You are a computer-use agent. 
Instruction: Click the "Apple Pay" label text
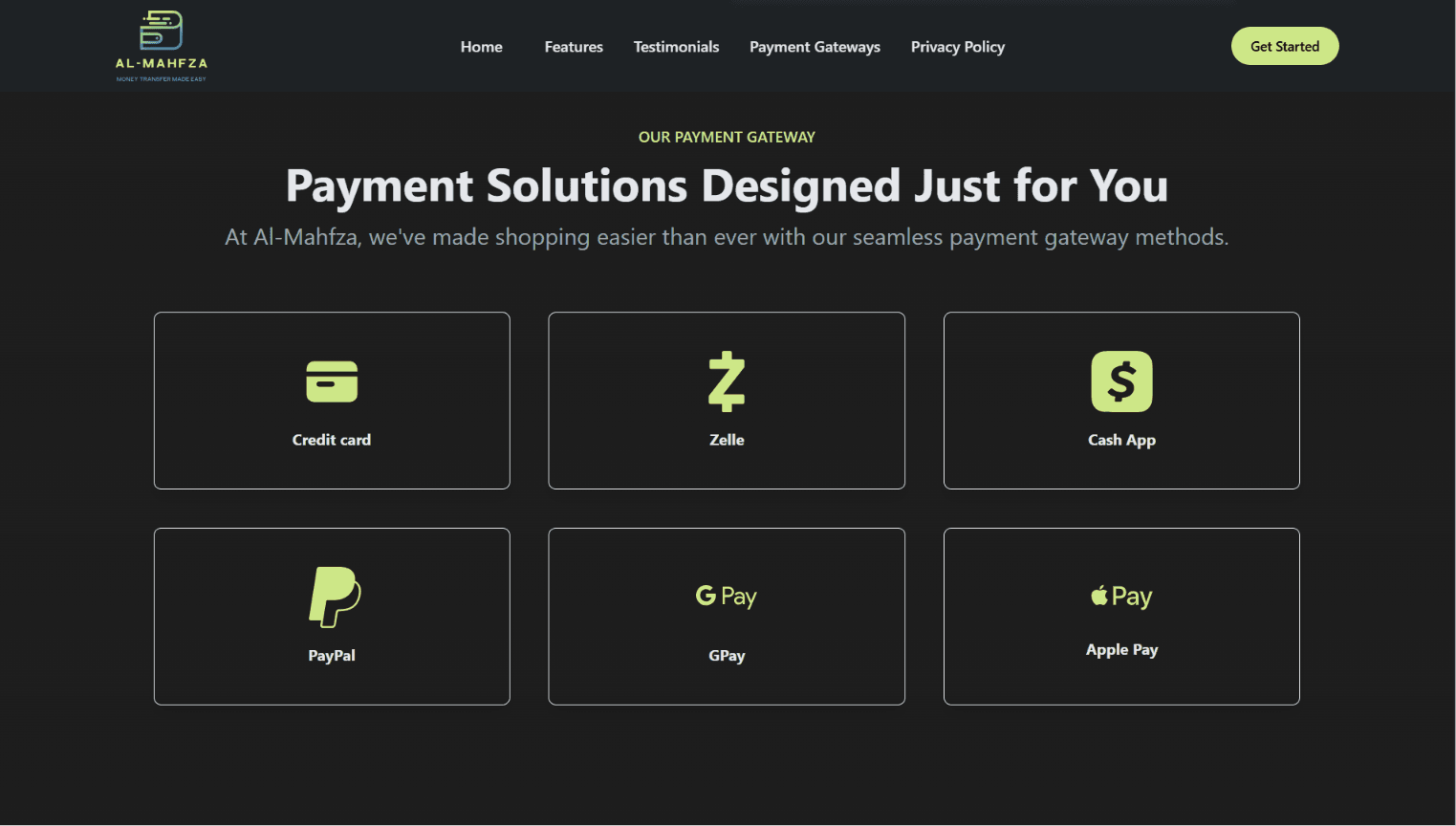[x=1121, y=650]
